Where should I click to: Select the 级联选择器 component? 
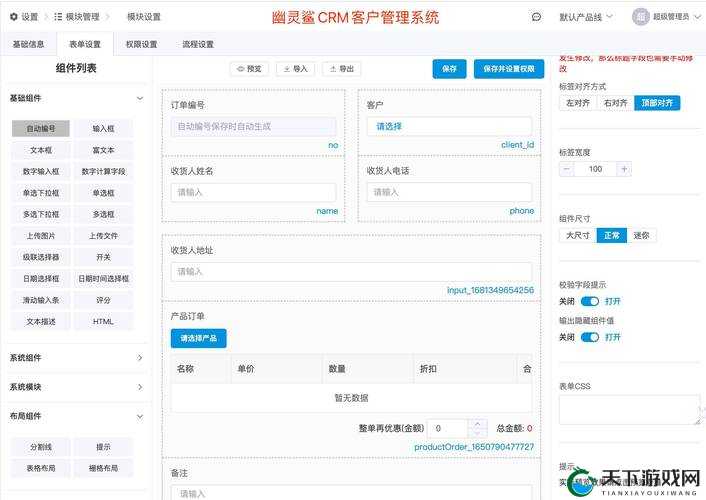coord(41,257)
